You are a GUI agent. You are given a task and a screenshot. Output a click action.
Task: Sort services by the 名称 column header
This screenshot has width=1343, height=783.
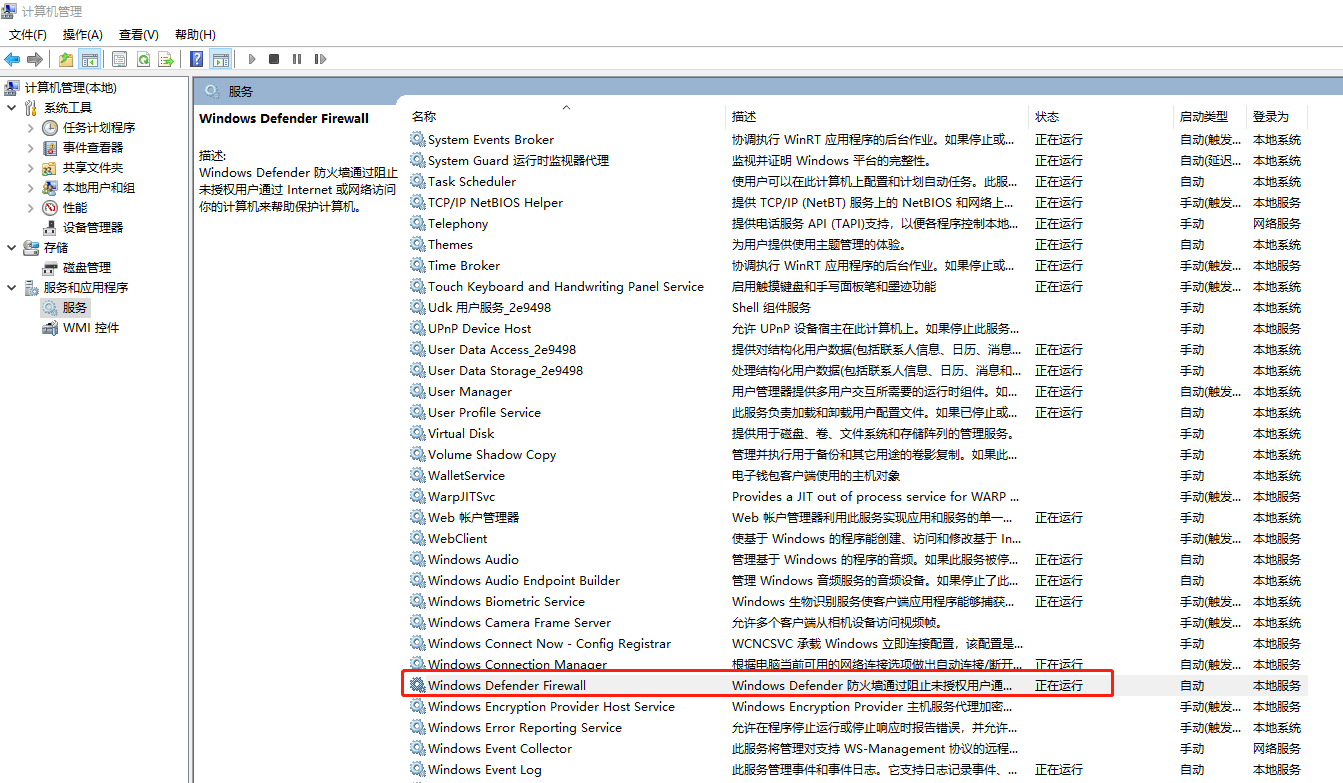click(x=566, y=117)
